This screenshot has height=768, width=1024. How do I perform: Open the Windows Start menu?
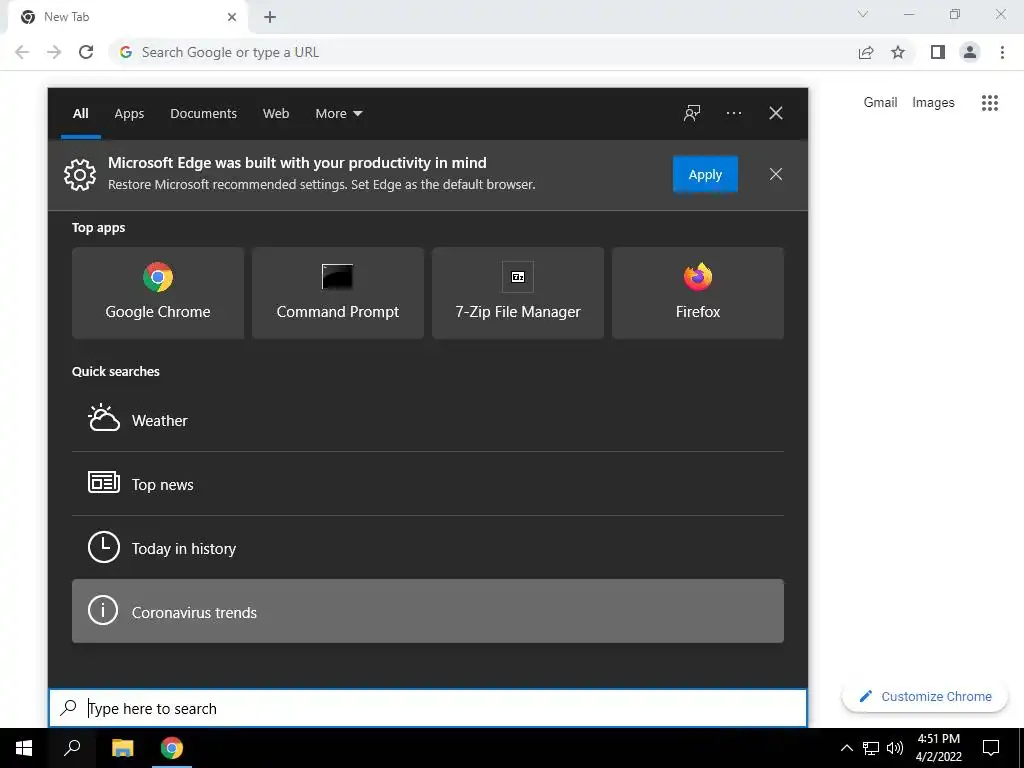pos(24,748)
